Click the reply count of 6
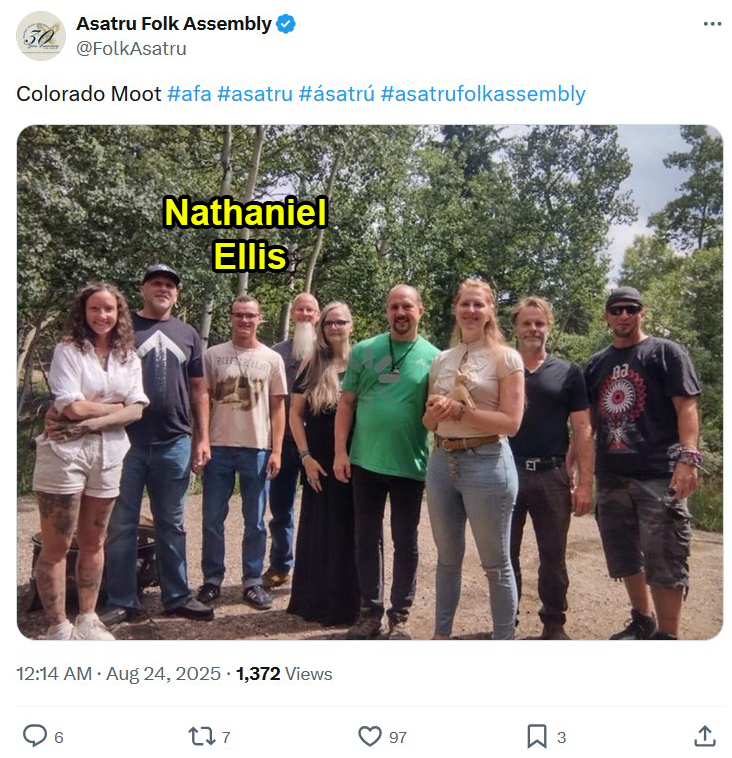This screenshot has width=732, height=758. point(59,737)
